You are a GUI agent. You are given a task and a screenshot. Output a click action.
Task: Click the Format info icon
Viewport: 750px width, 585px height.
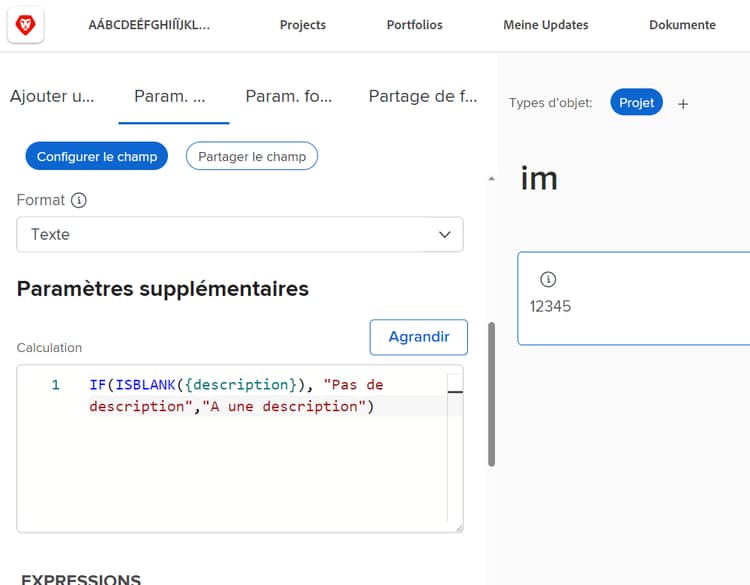pyautogui.click(x=79, y=200)
